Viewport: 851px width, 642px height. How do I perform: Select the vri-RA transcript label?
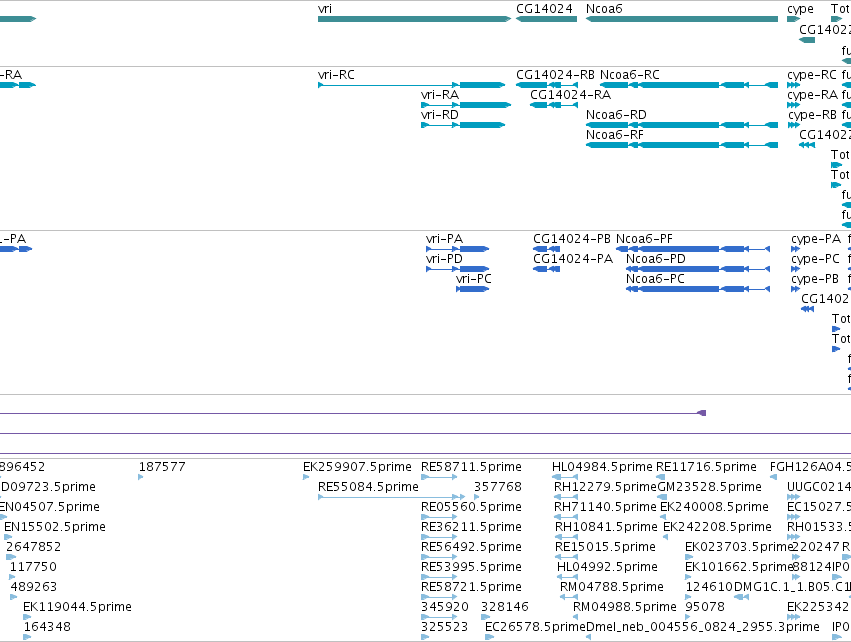click(x=440, y=95)
